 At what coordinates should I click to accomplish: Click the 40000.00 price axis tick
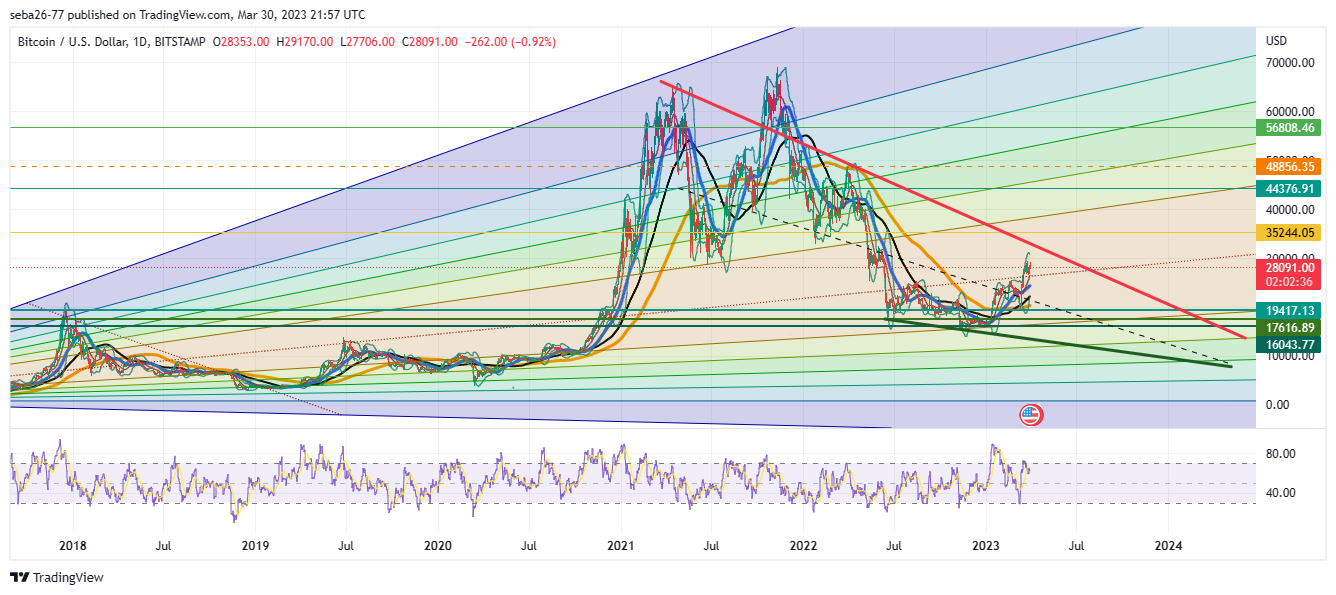(1289, 210)
